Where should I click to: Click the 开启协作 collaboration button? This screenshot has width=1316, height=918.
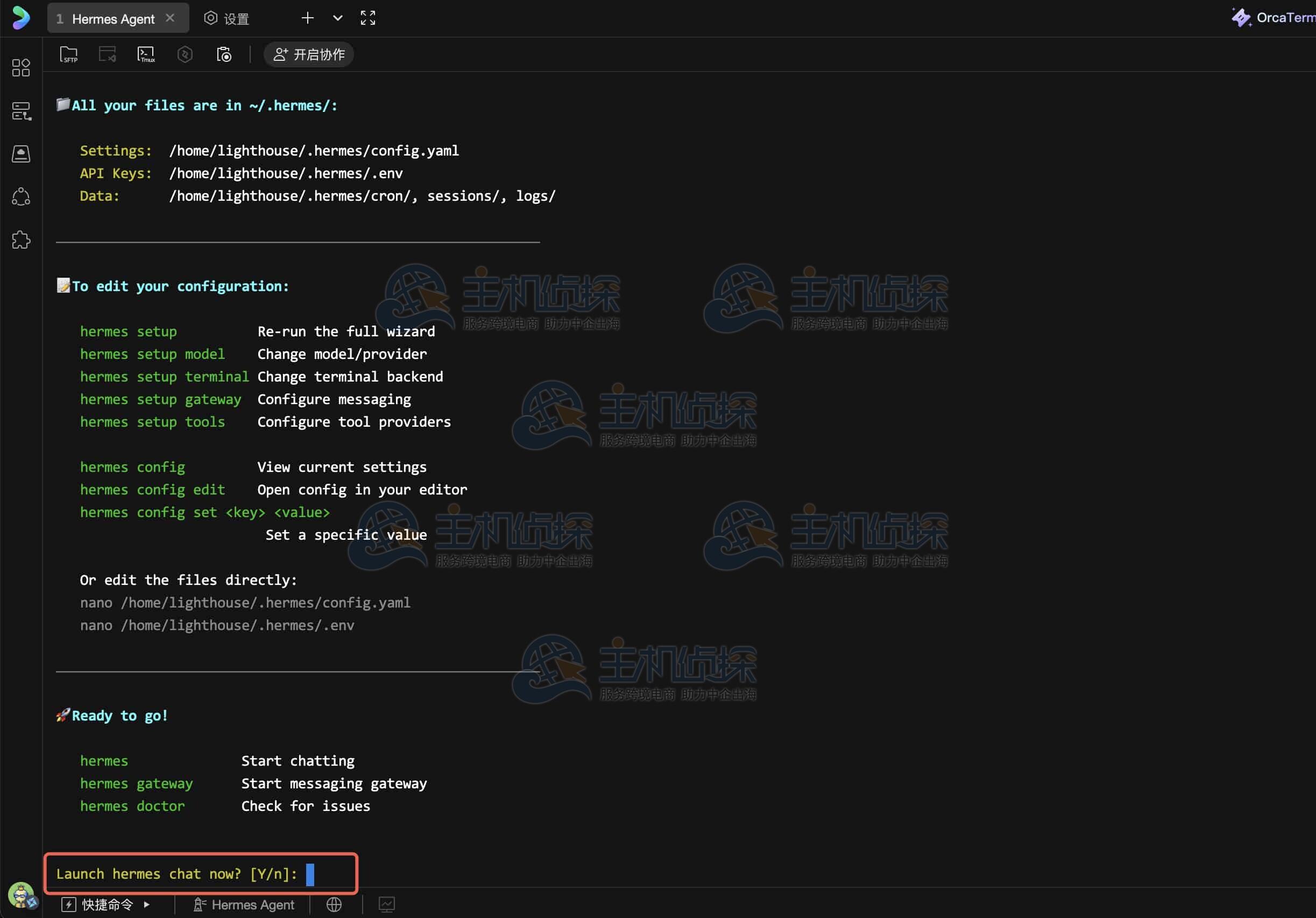(x=309, y=54)
